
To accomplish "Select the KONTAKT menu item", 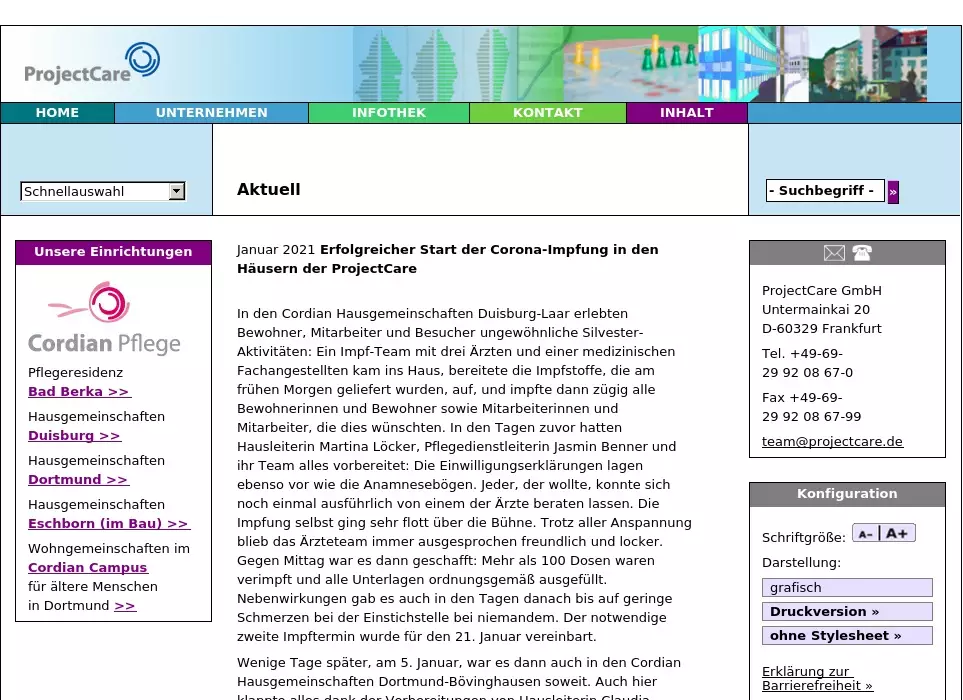I will click(547, 113).
